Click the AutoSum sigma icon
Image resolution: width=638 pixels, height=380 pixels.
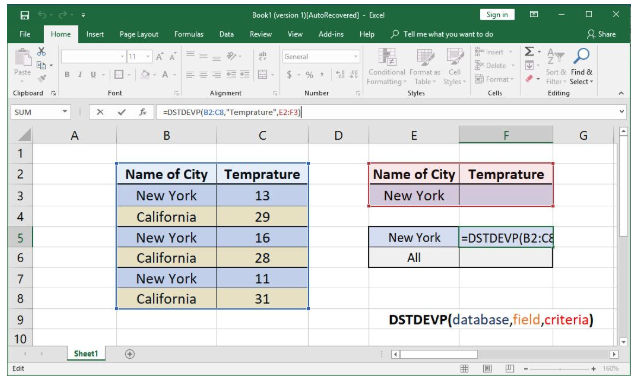(529, 52)
